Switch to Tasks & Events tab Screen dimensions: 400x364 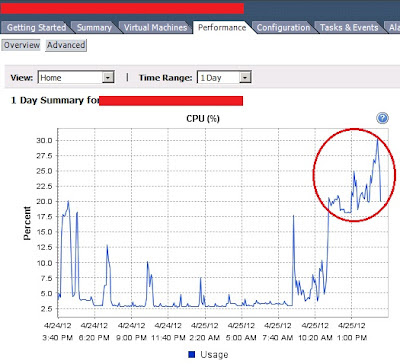[x=349, y=27]
